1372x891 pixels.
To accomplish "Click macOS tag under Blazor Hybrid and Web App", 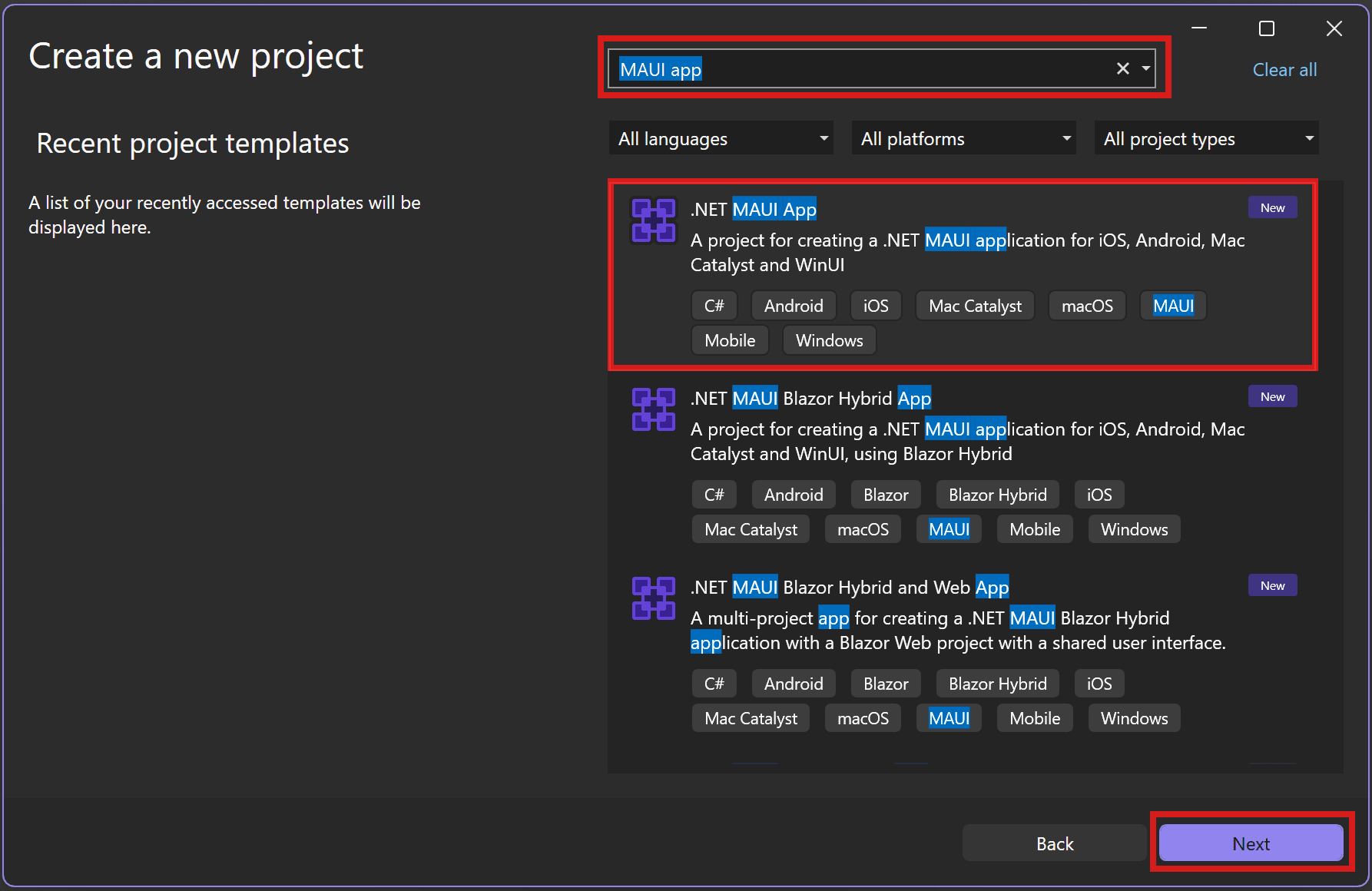I will click(x=863, y=718).
